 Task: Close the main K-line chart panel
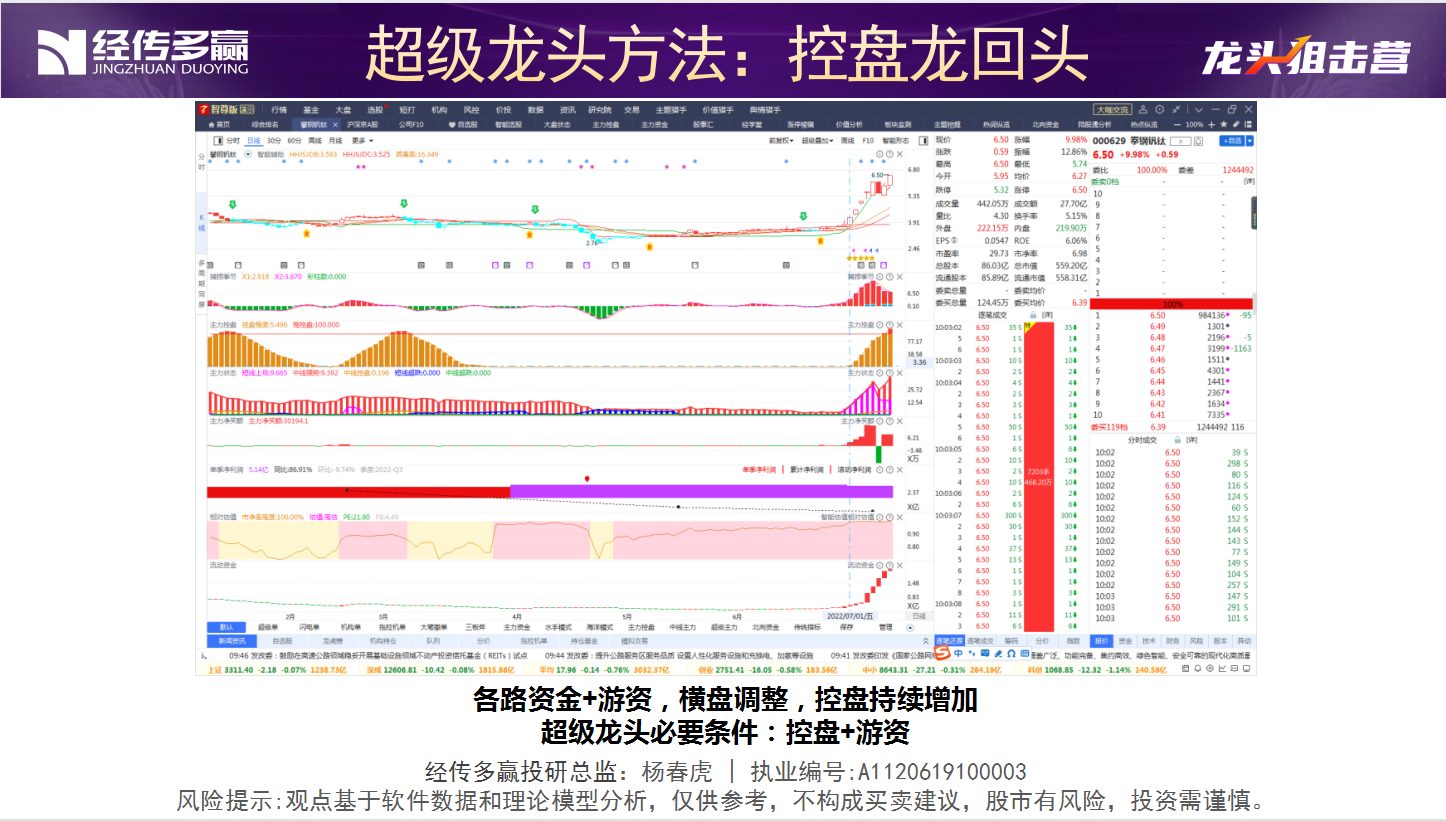899,154
